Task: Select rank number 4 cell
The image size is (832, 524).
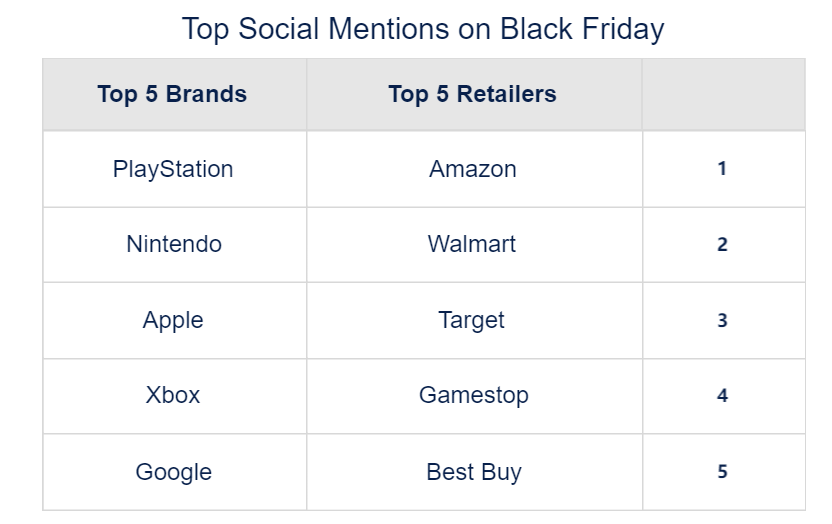Action: point(722,395)
